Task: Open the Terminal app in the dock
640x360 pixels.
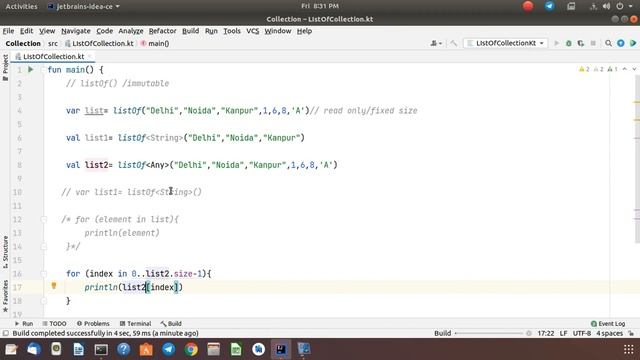Action: (x=101, y=349)
